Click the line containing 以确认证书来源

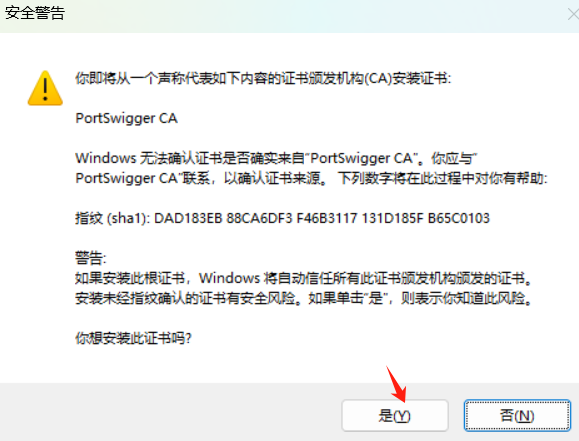click(x=311, y=178)
